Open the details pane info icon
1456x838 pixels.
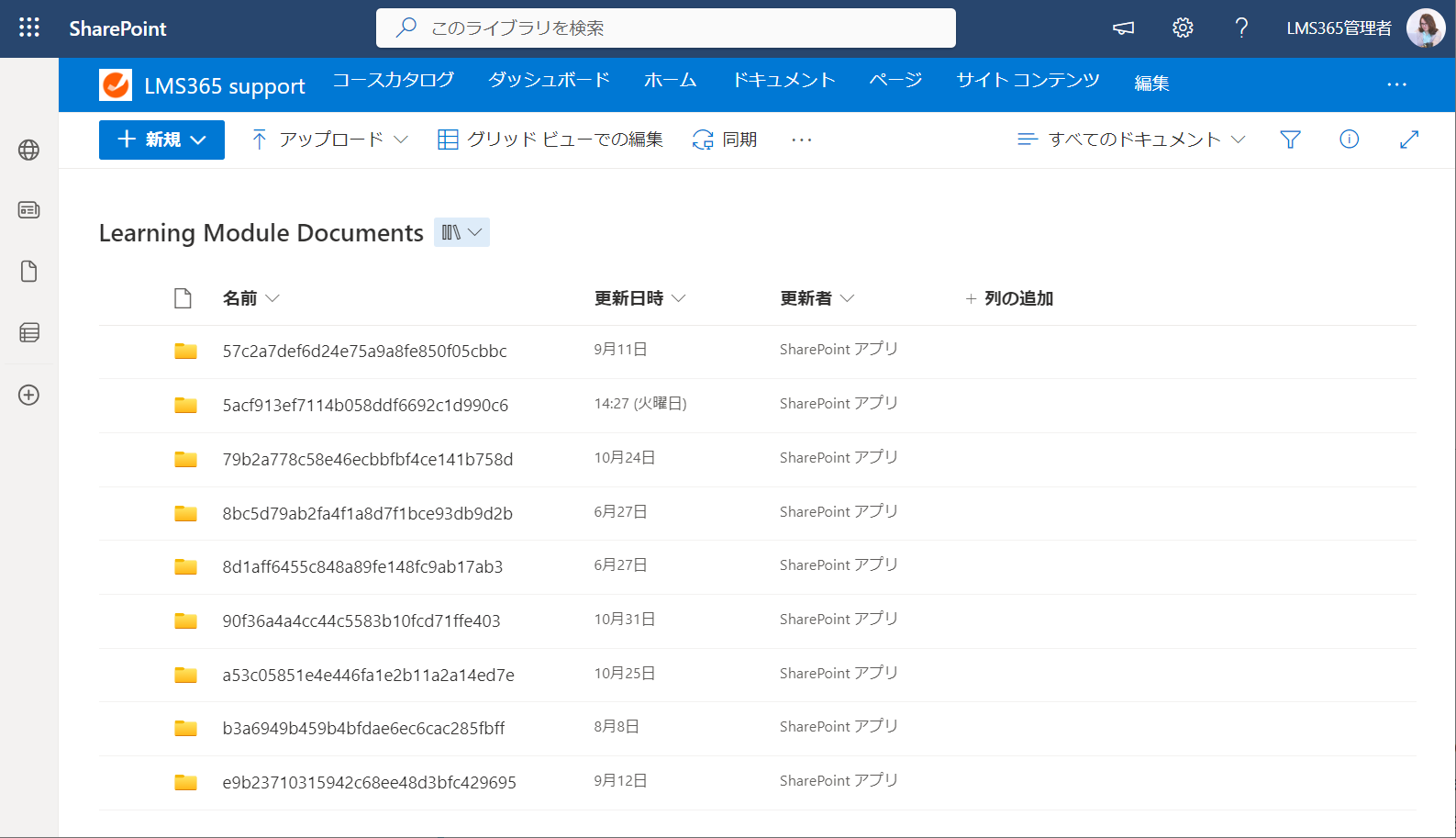(1349, 140)
